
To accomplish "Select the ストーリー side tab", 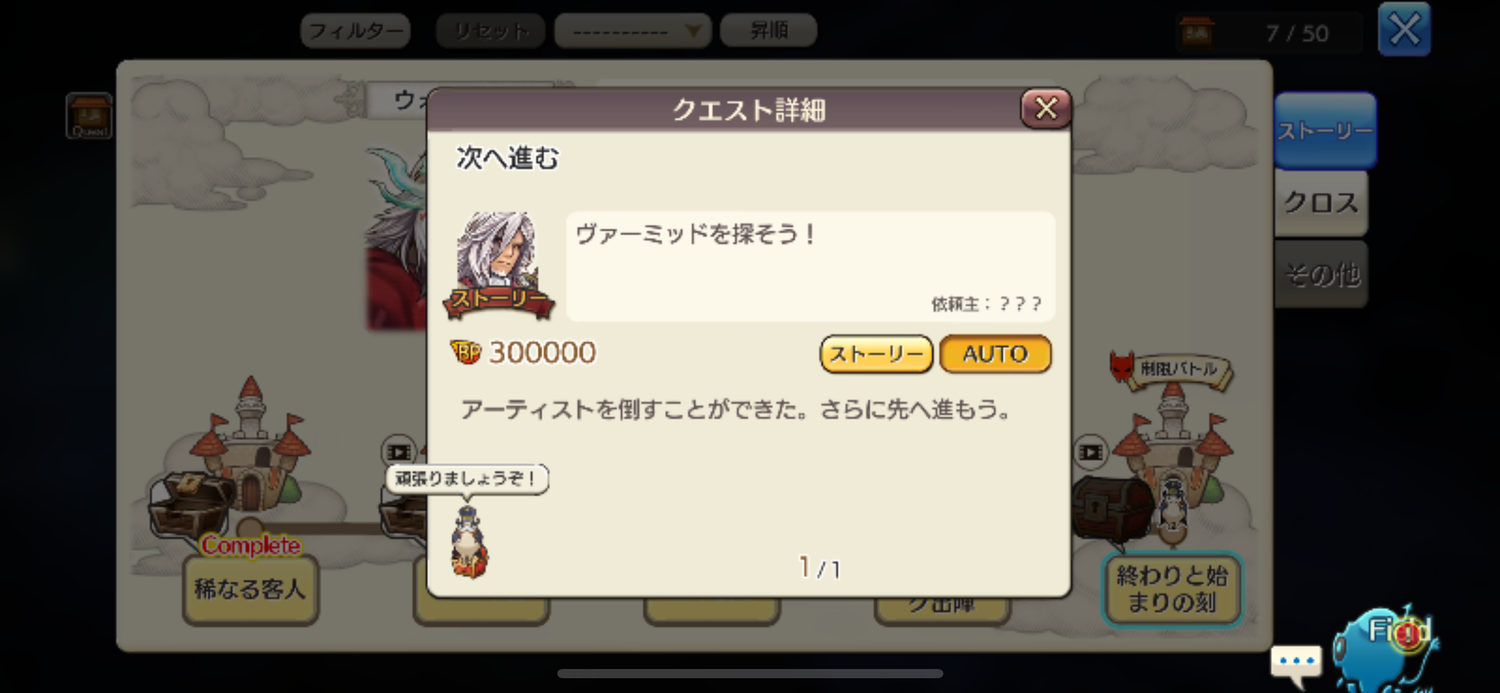I will (x=1325, y=131).
